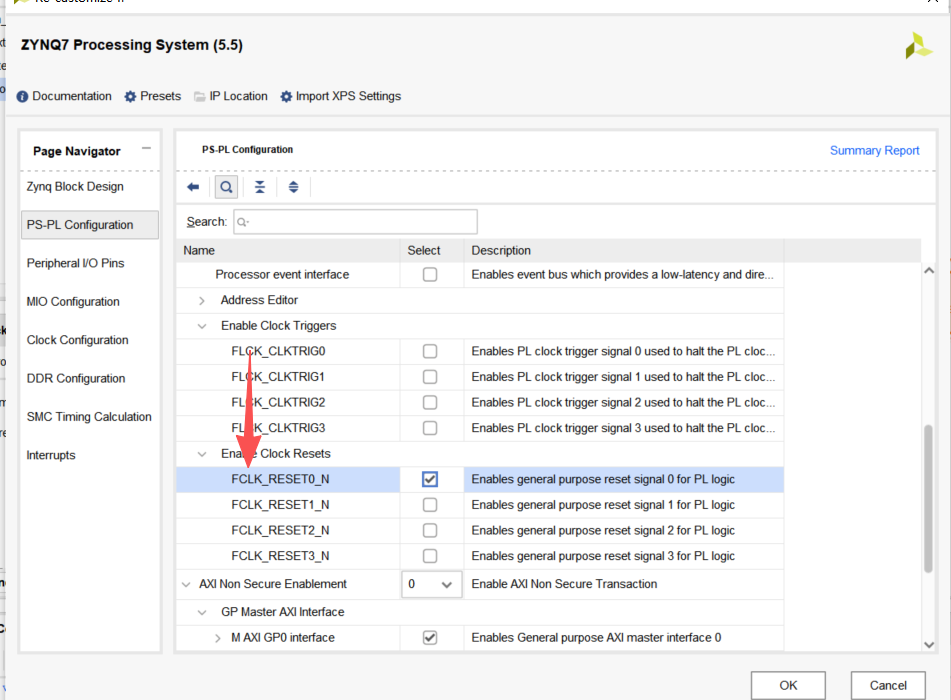Expand M AXI GP0 interface node
This screenshot has height=700, width=951.
(218, 638)
